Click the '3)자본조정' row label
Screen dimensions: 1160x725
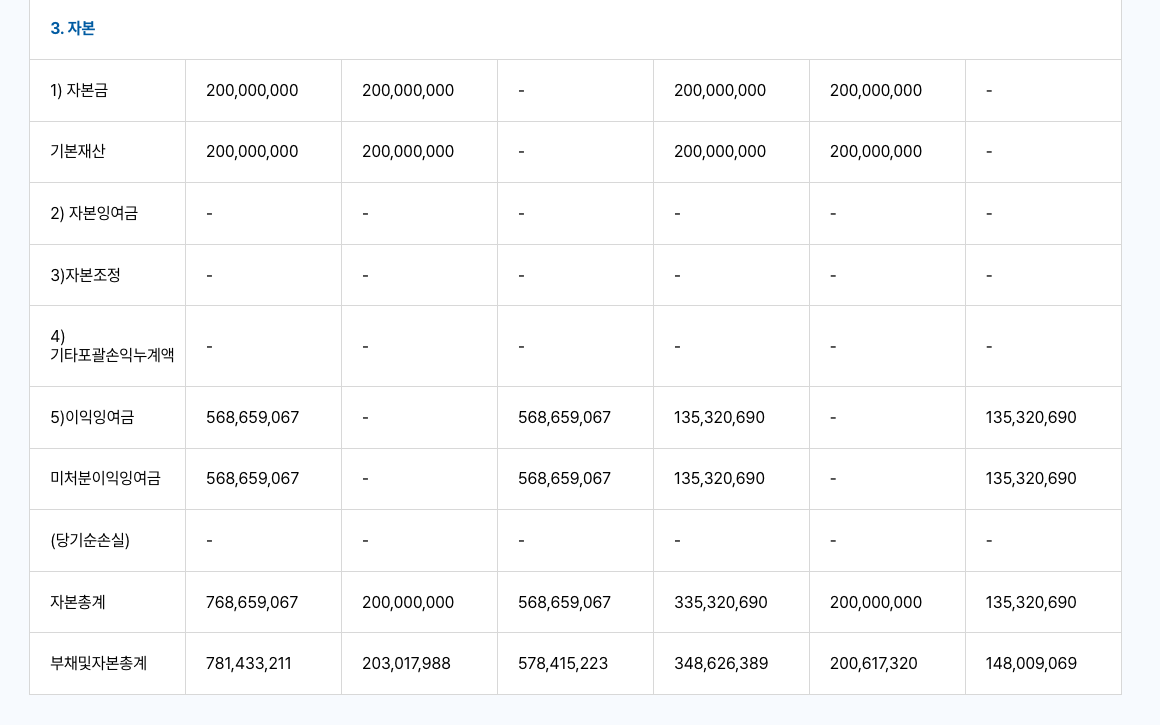(x=85, y=275)
